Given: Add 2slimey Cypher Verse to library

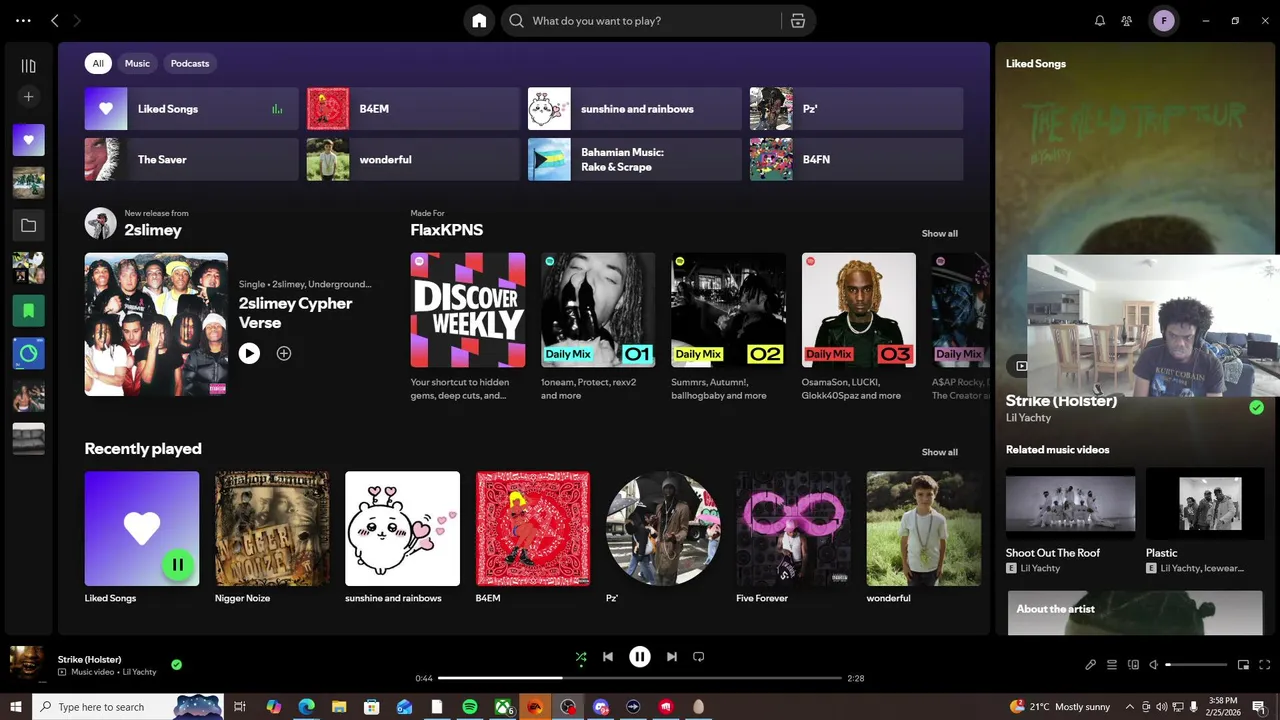Looking at the screenshot, I should coord(284,353).
